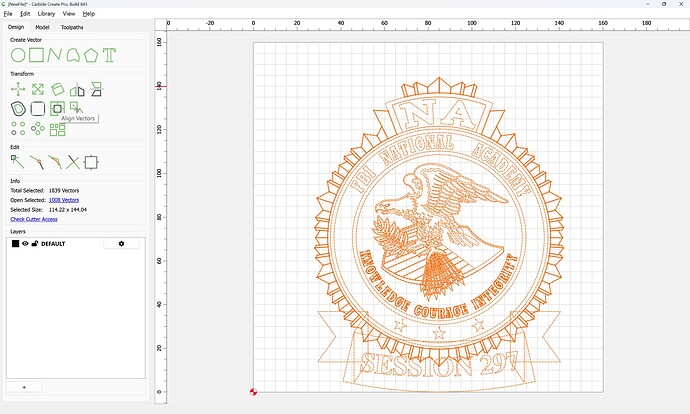The width and height of the screenshot is (690, 414).
Task: Click the DEFAULT layer black color swatch
Action: [15, 243]
